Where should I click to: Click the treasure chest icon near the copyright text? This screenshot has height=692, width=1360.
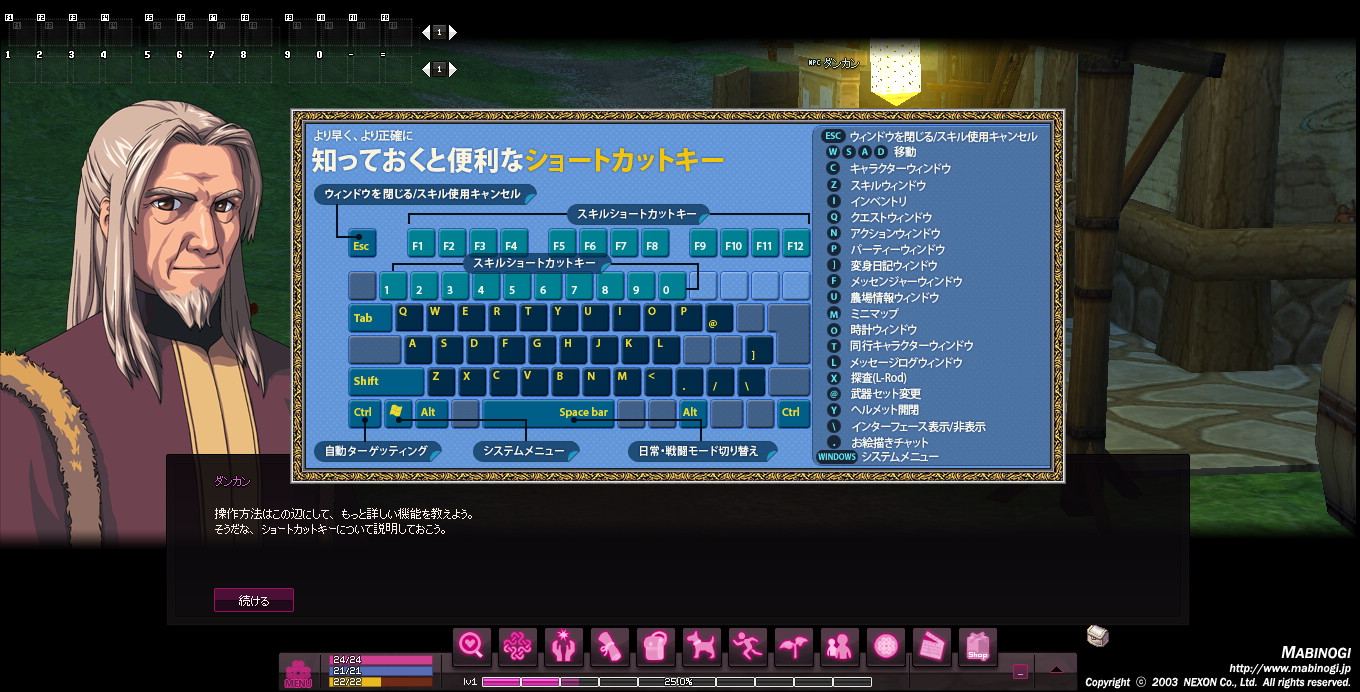tap(1098, 635)
